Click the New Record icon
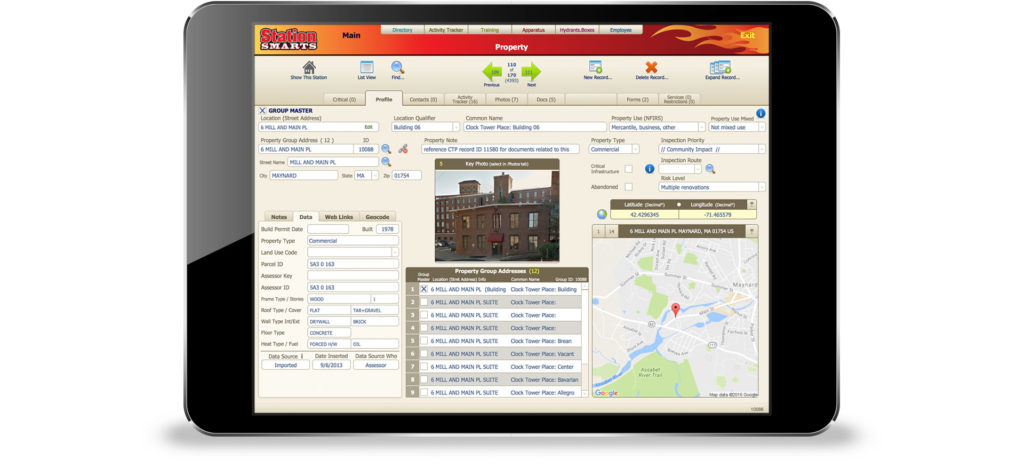This screenshot has width=1024, height=467. coord(595,67)
